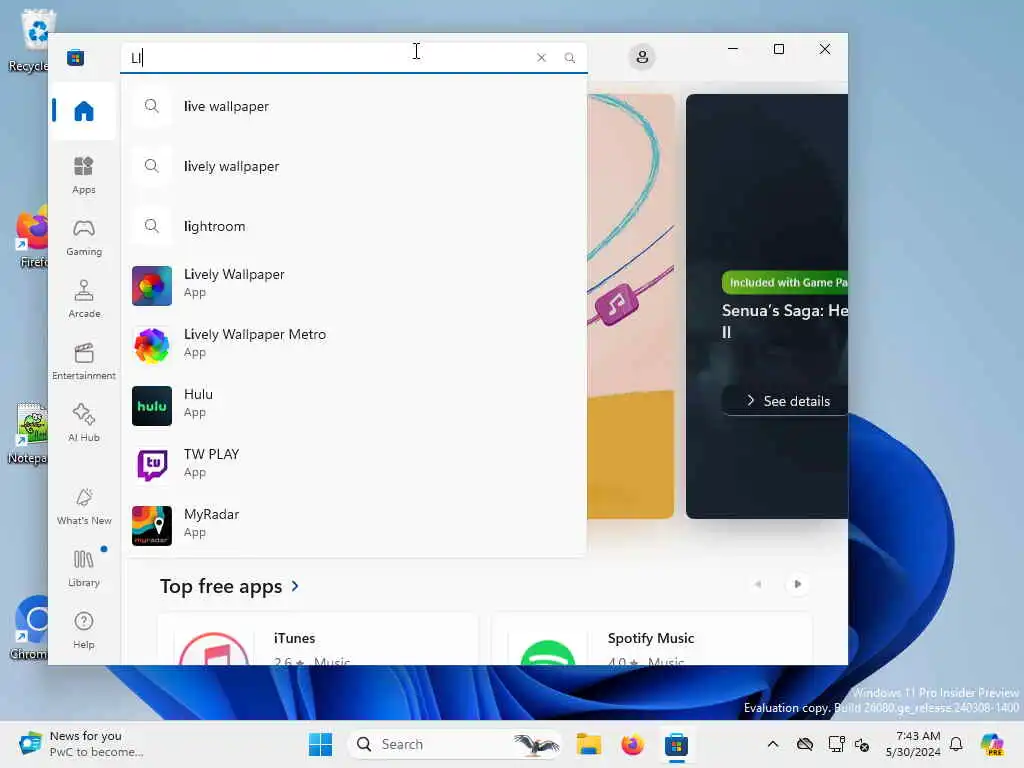Click the Lively Wallpaper Metro icon
The image size is (1024, 768).
(x=152, y=345)
